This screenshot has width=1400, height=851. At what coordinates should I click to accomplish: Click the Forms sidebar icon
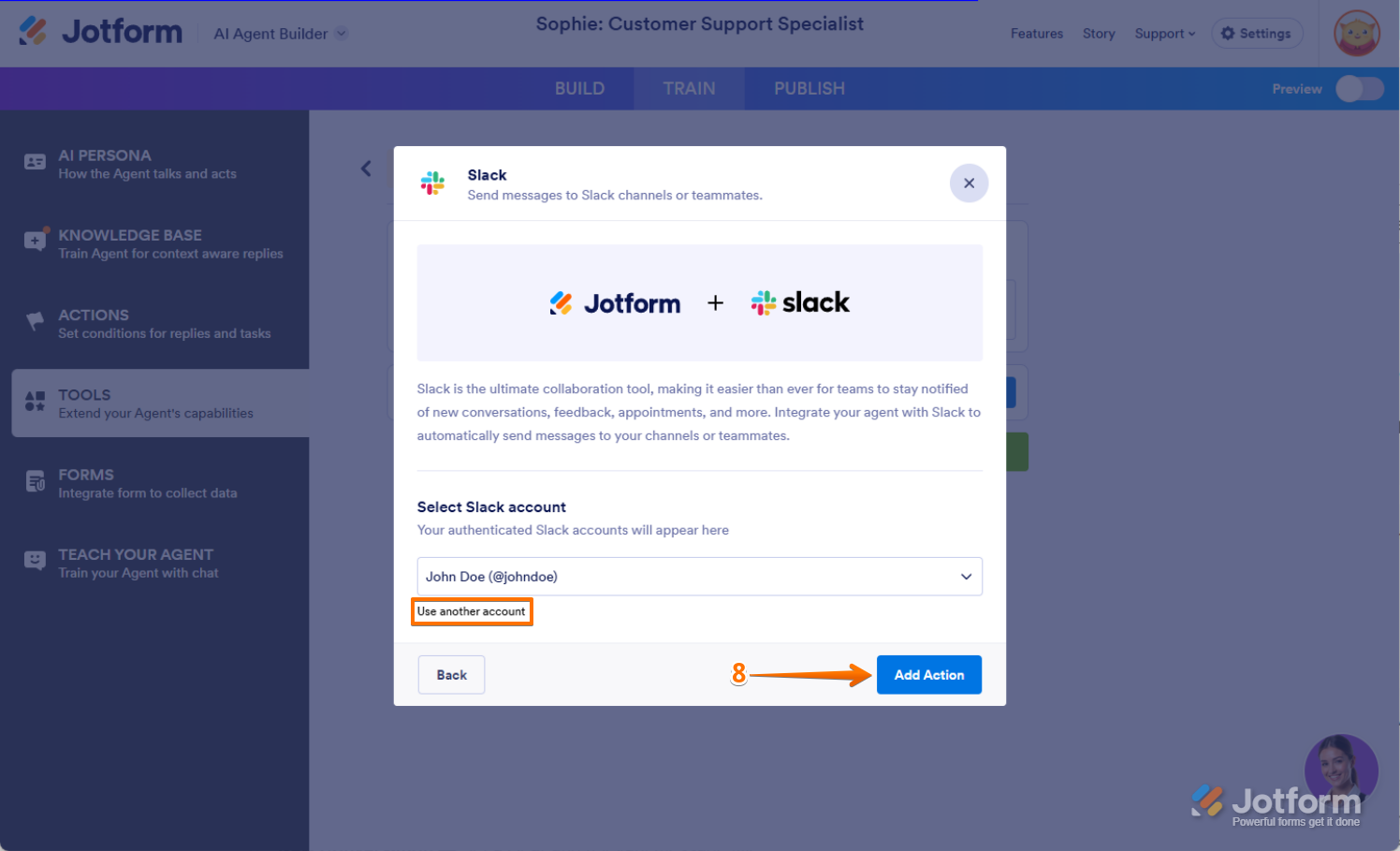click(x=35, y=481)
